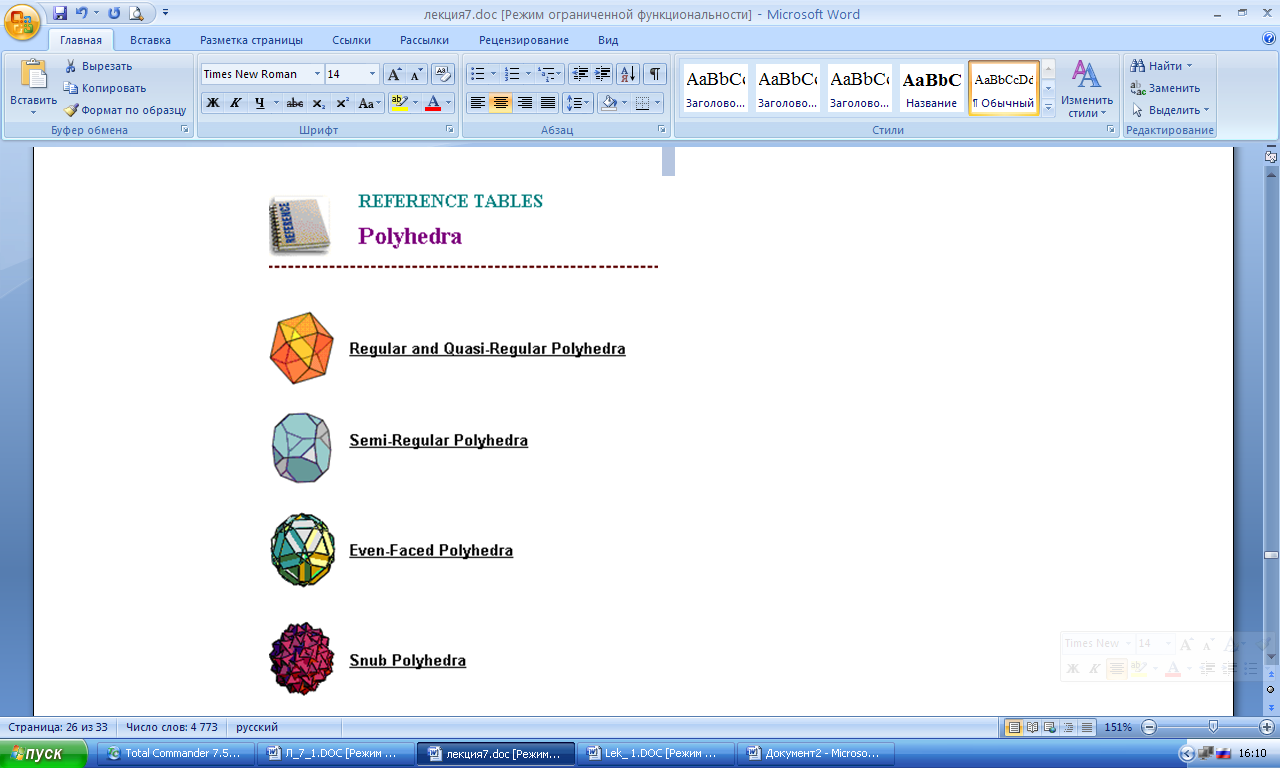Open Snub Polyhedra link
The image size is (1280, 768).
point(407,660)
